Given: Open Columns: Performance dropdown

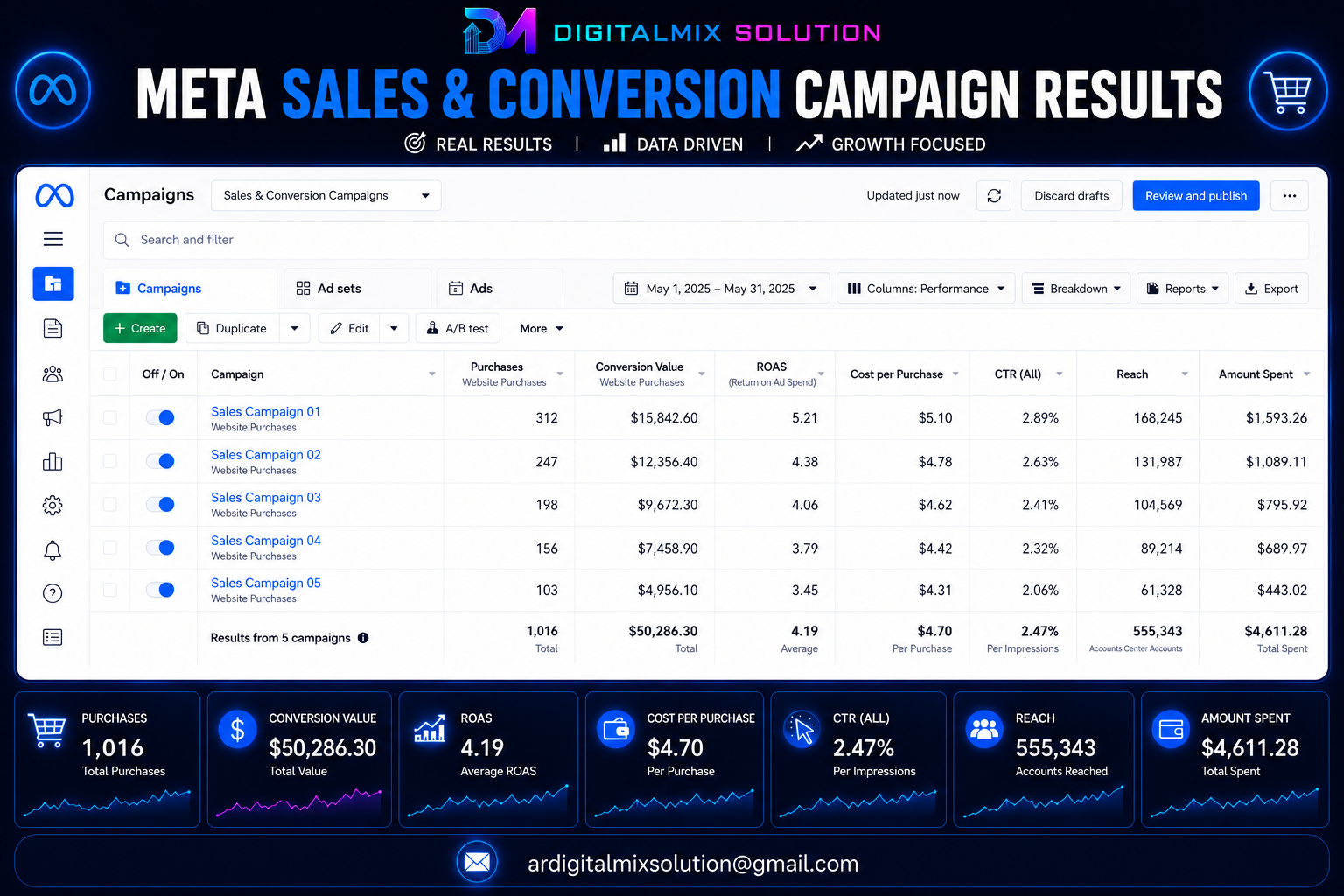Looking at the screenshot, I should [927, 289].
